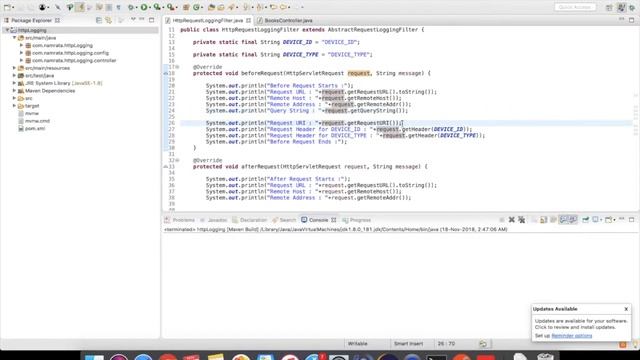Click the Coverage run icon in toolbar

pyautogui.click(x=157, y=7)
